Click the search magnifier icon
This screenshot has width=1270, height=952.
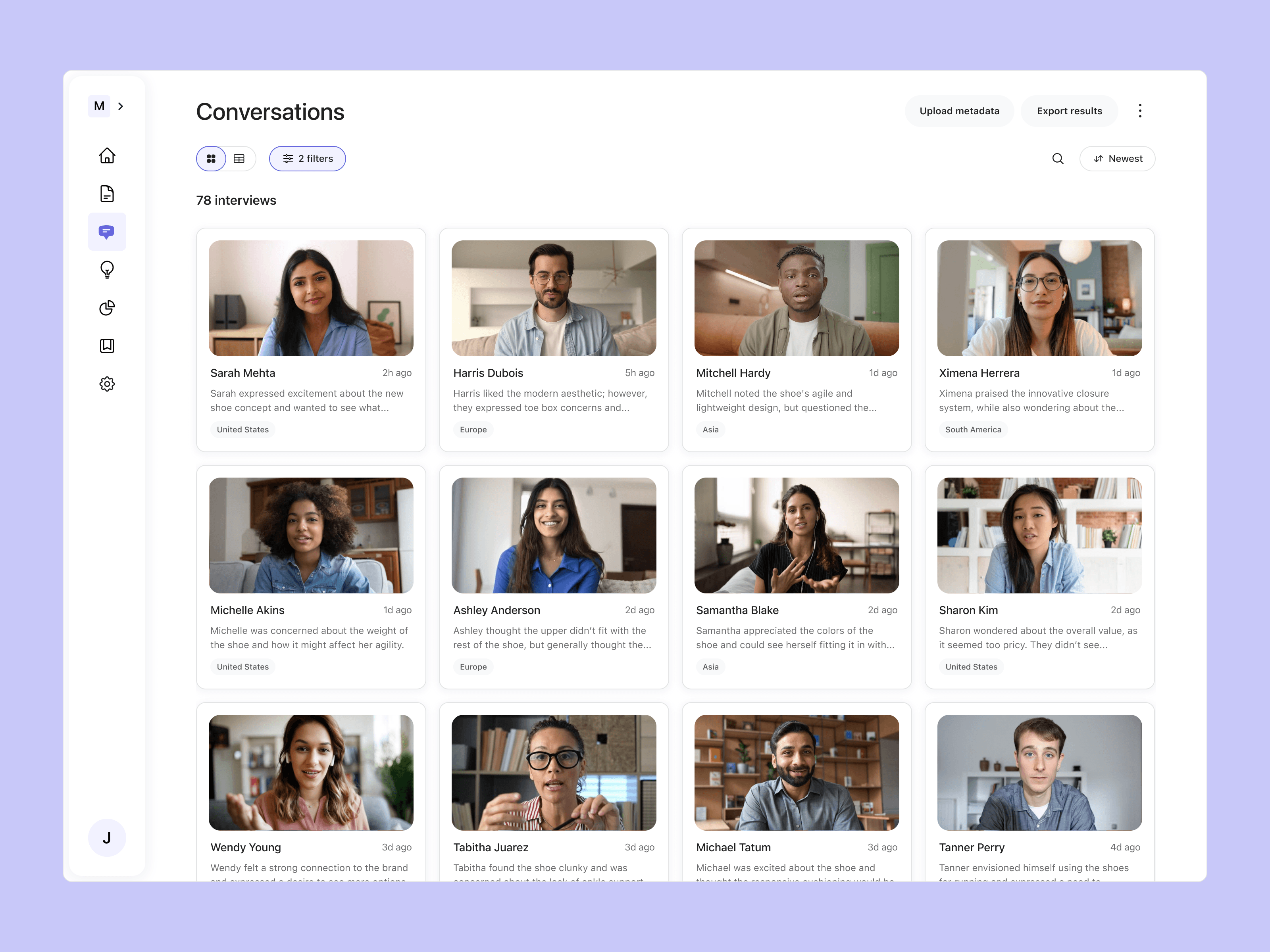(1058, 158)
